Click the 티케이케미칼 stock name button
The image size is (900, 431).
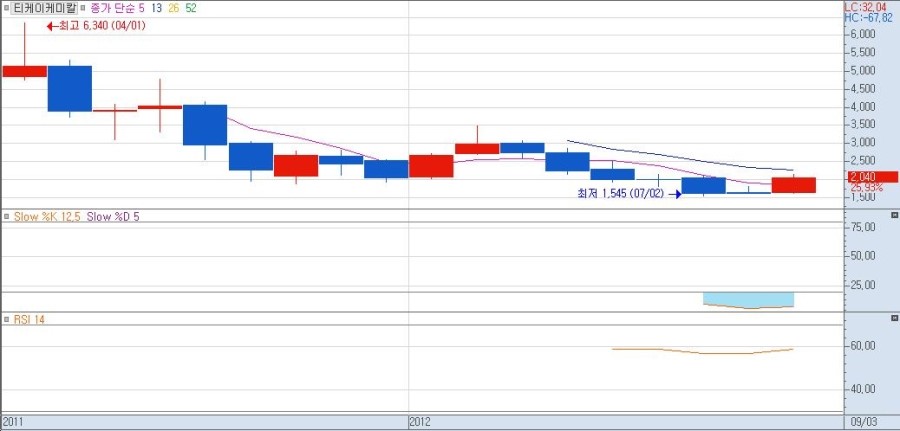click(44, 8)
